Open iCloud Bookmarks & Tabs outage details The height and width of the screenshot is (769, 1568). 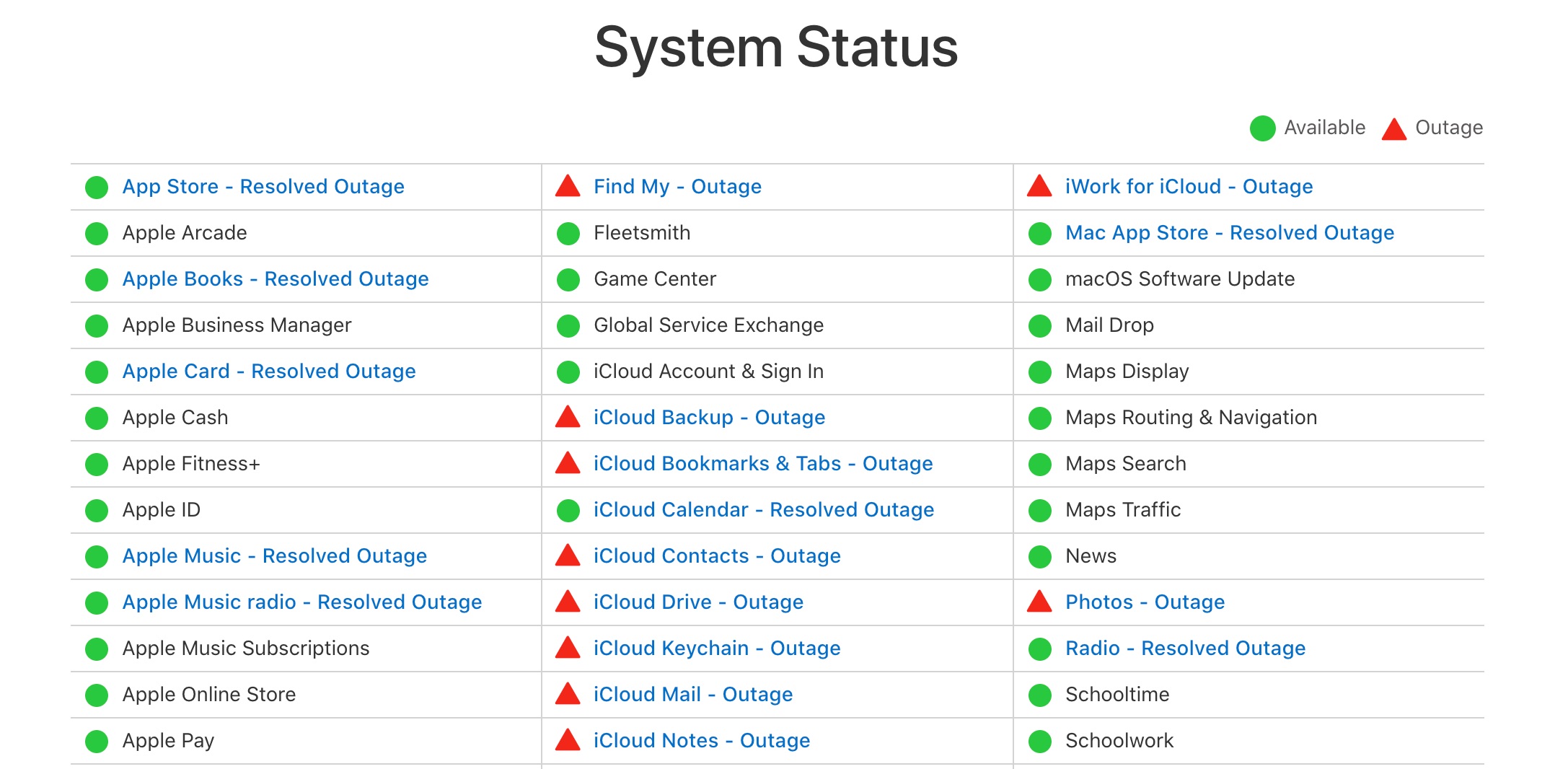(763, 464)
